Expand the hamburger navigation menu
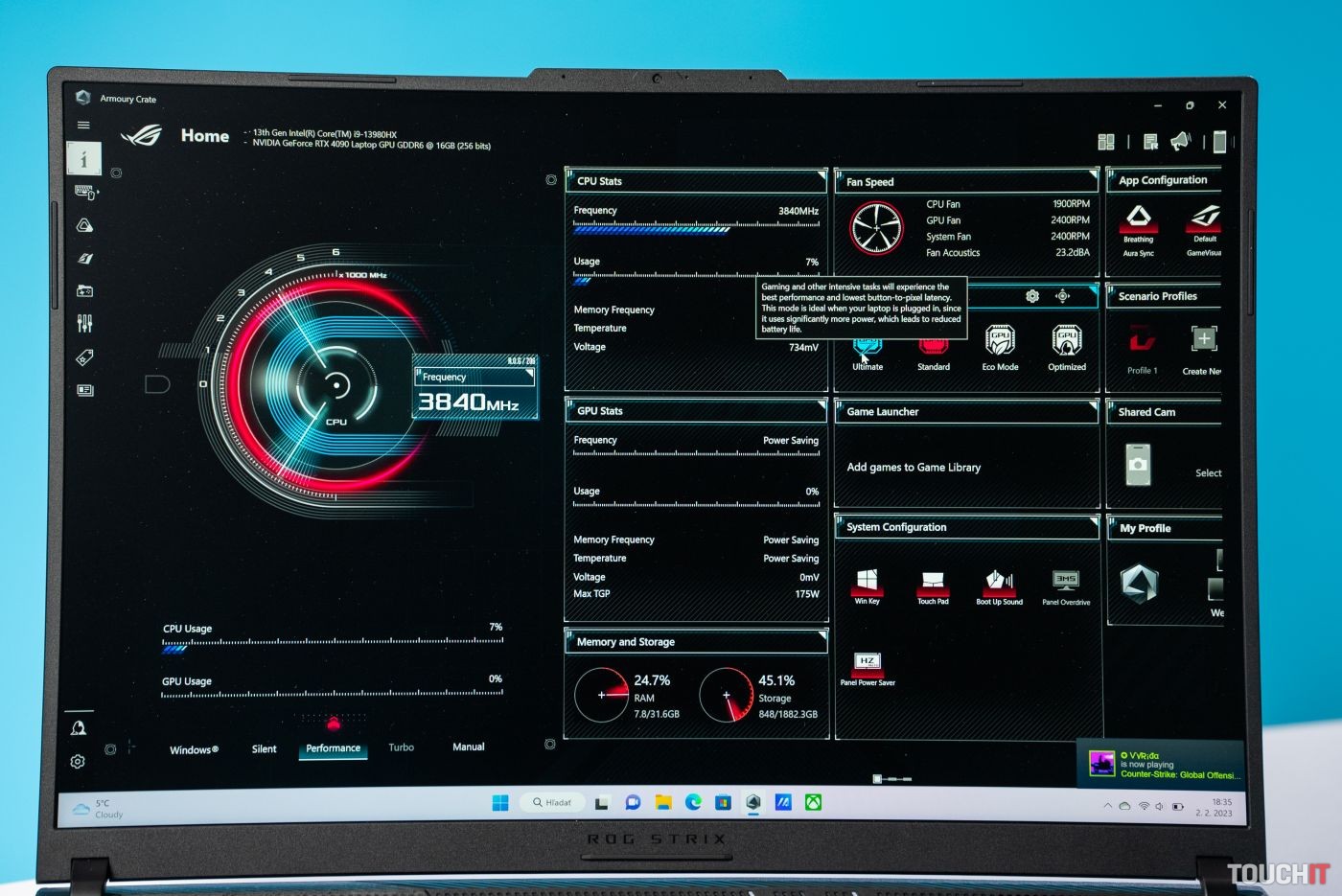1342x896 pixels. 83,125
